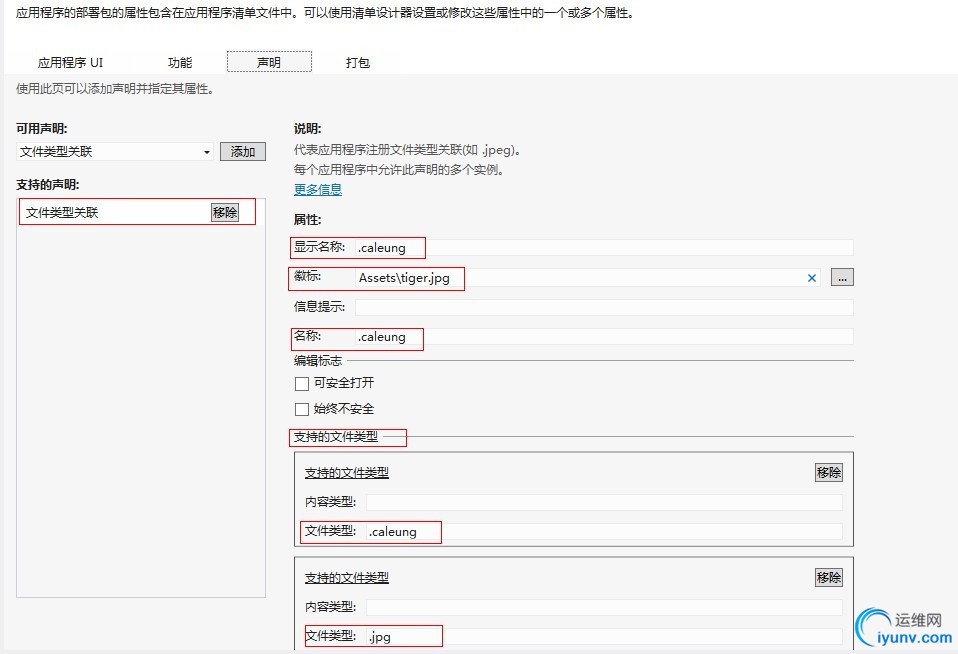958x654 pixels.
Task: Focus the 信息提示 text field
Action: tap(604, 307)
